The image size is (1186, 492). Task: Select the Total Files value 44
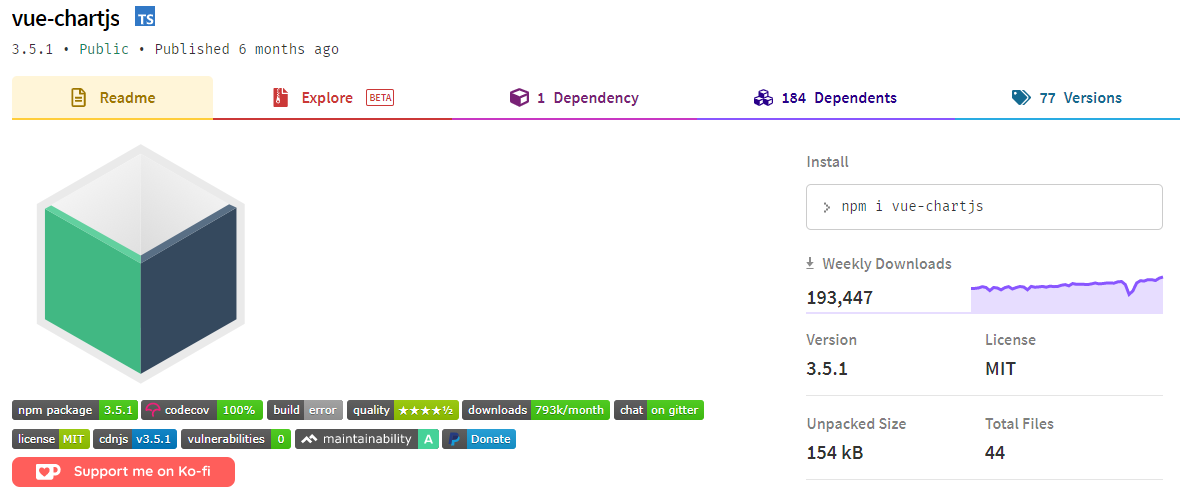click(995, 453)
